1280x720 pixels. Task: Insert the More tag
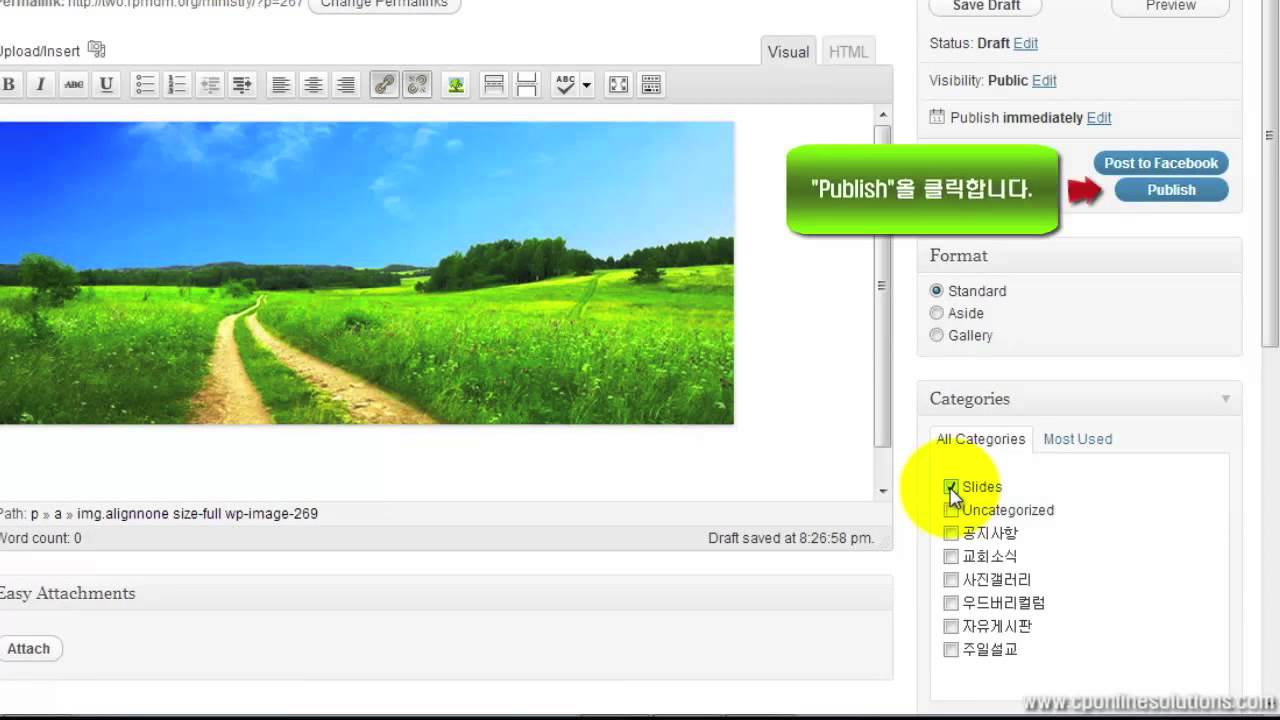[x=494, y=85]
